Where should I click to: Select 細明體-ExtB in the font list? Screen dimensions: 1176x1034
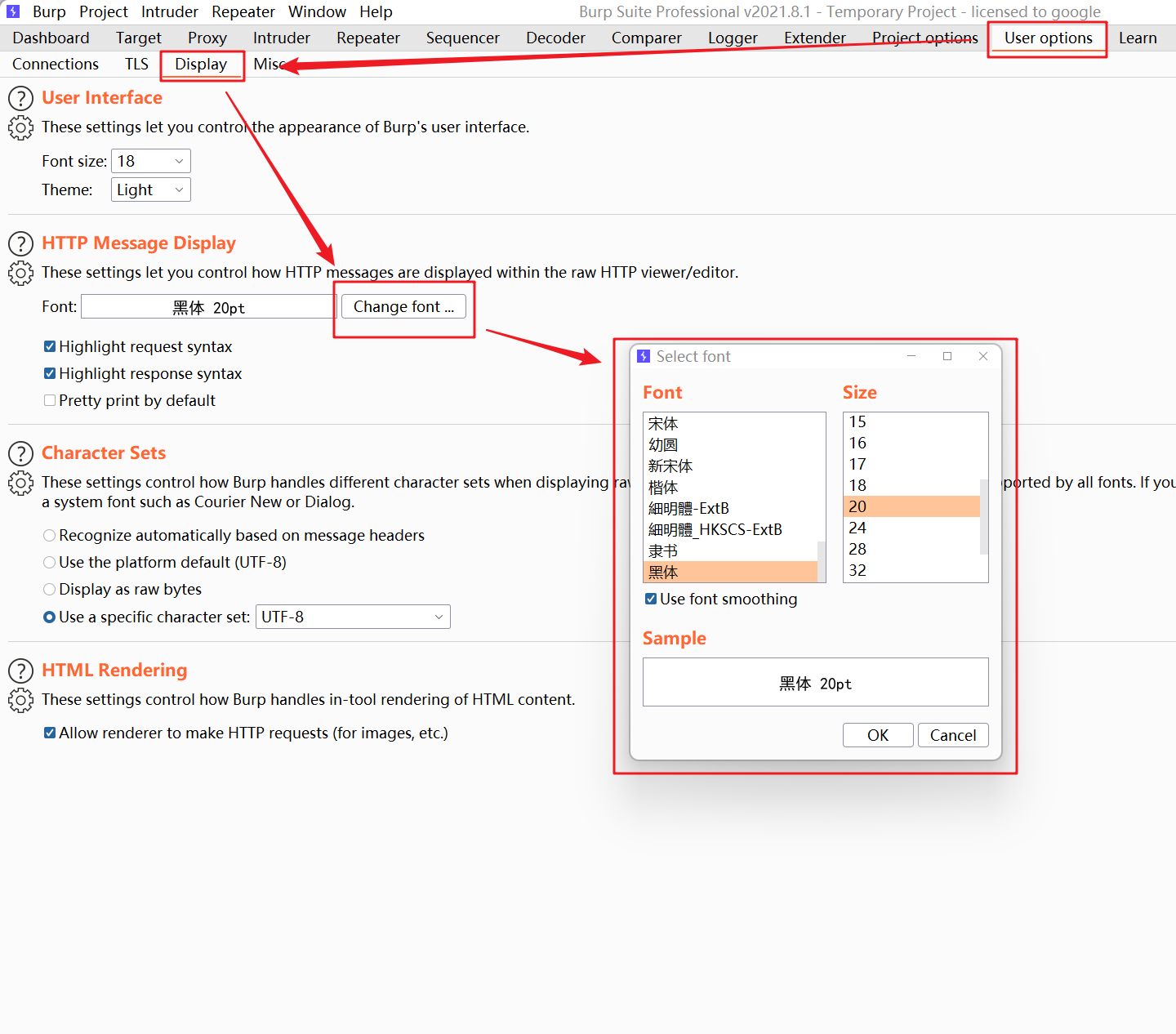point(731,508)
